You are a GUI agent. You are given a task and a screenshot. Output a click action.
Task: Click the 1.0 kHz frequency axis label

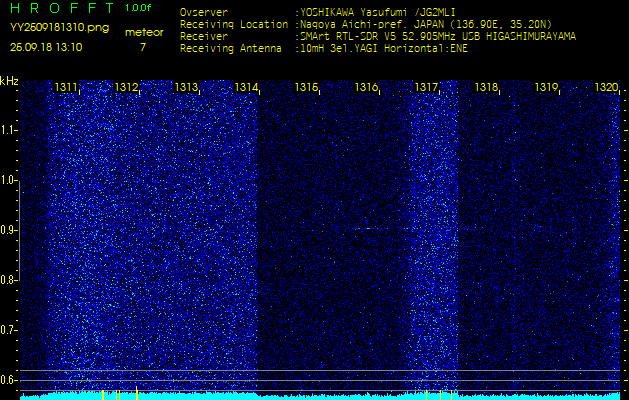click(7, 181)
